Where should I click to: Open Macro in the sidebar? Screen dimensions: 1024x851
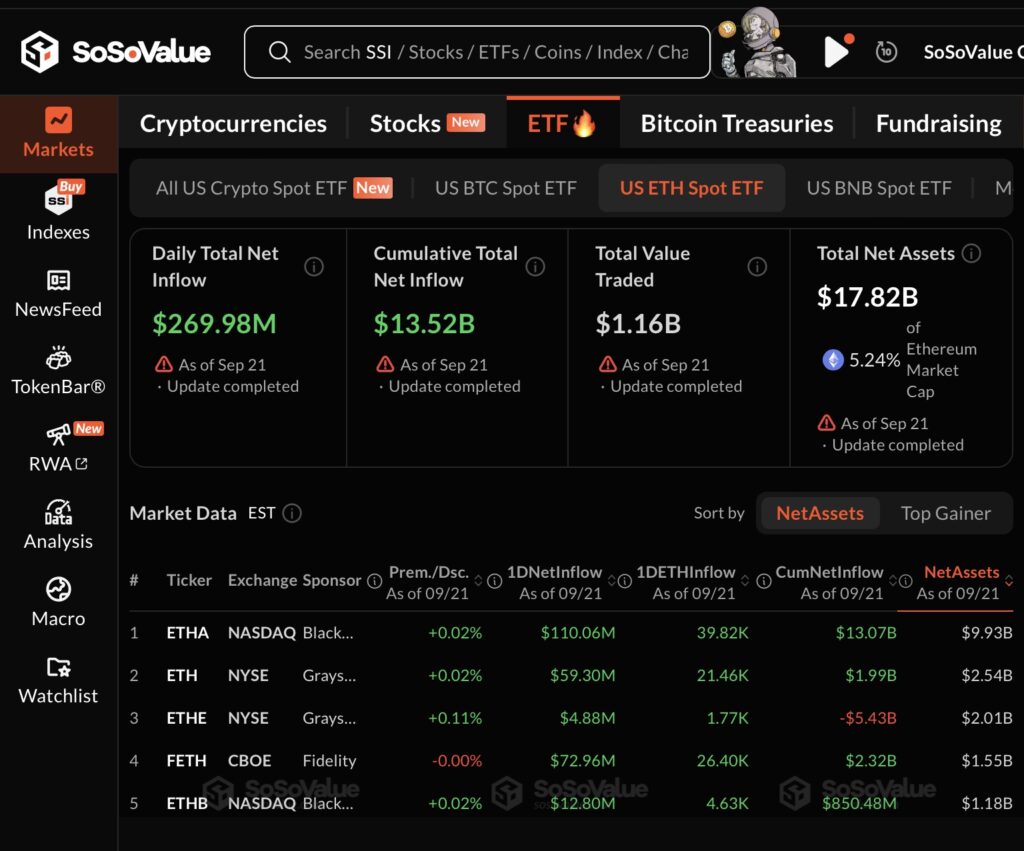tap(59, 602)
